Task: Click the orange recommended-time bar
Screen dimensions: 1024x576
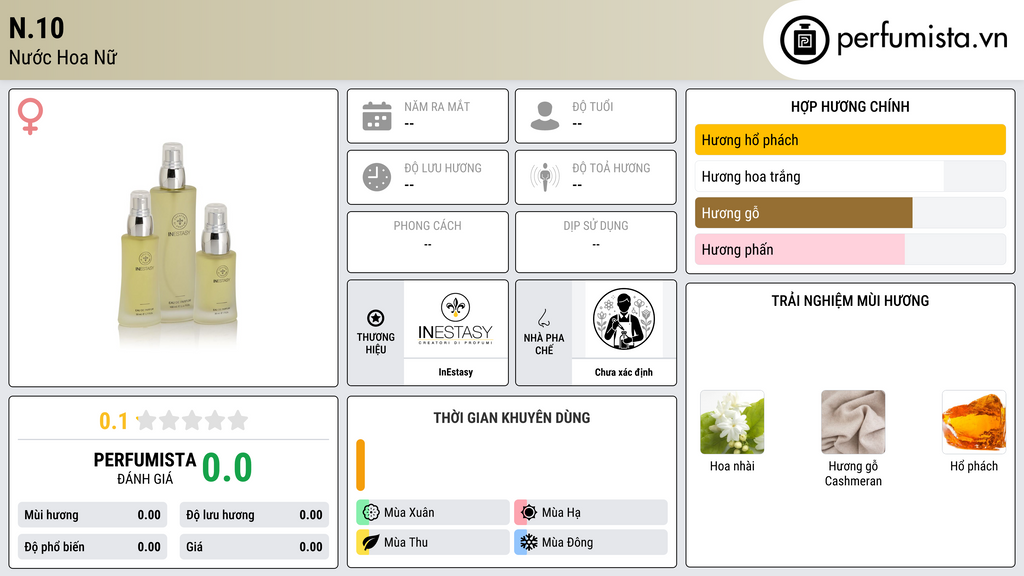Action: 360,465
